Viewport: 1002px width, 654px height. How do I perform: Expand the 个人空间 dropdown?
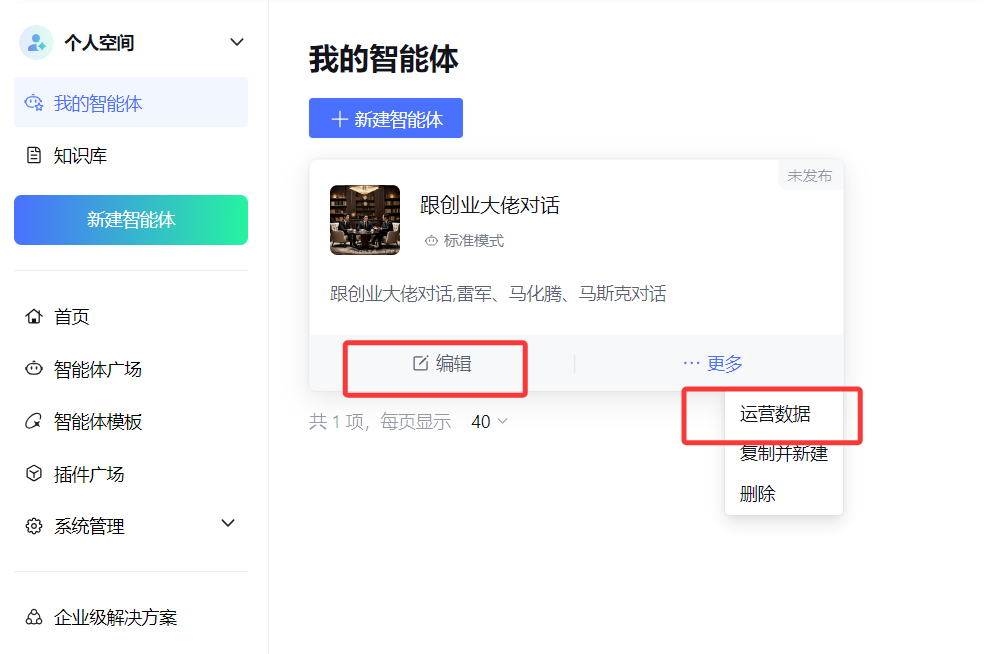click(237, 42)
